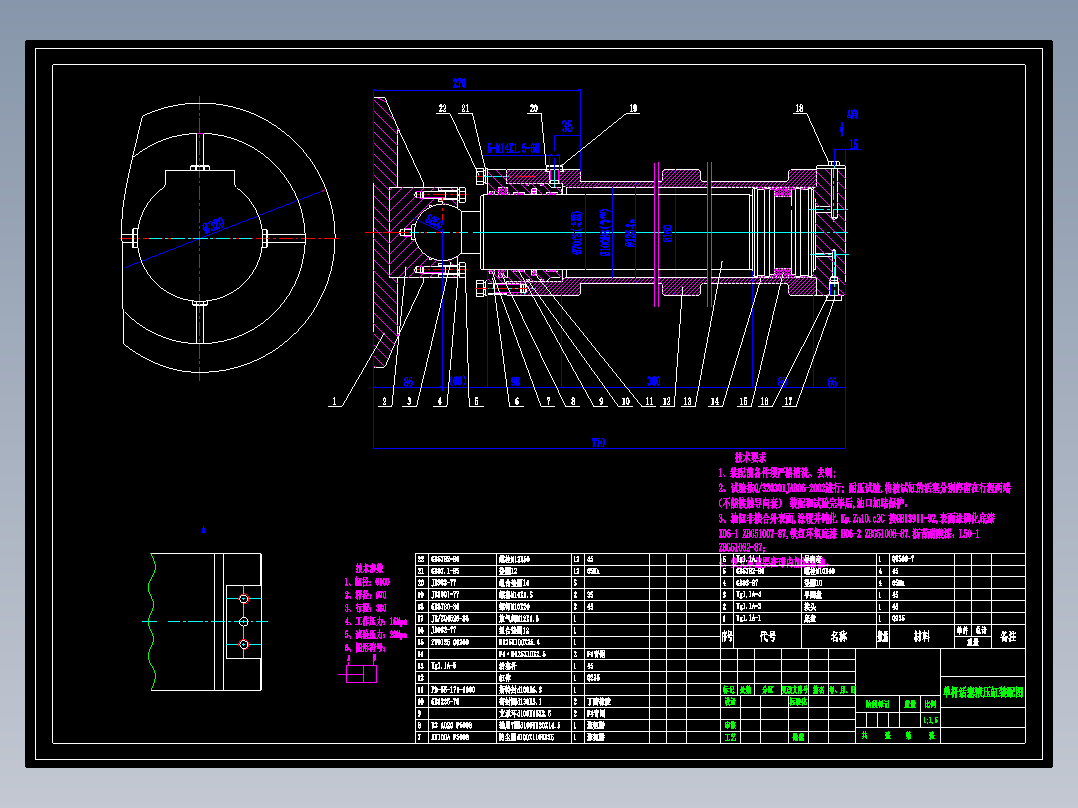The height and width of the screenshot is (808, 1078).
Task: Click the 技术要求 heading in magenta
Action: point(750,457)
